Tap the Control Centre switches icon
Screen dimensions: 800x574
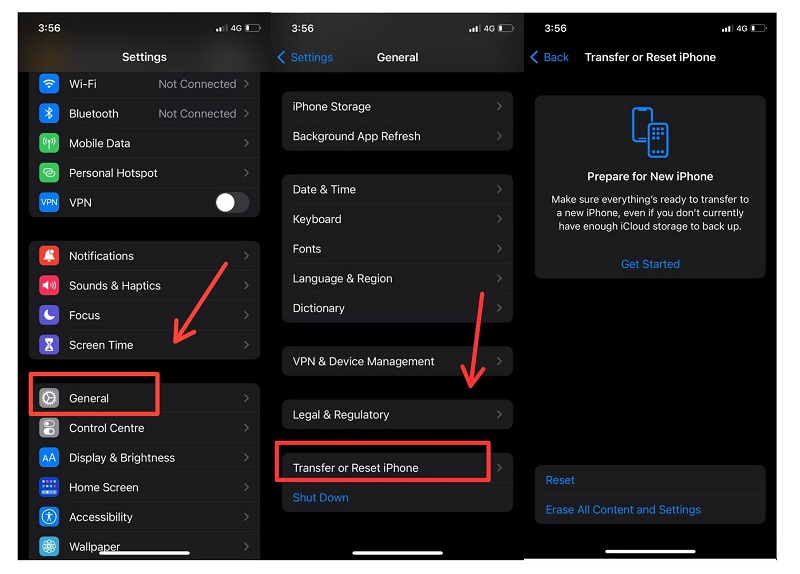(x=49, y=428)
